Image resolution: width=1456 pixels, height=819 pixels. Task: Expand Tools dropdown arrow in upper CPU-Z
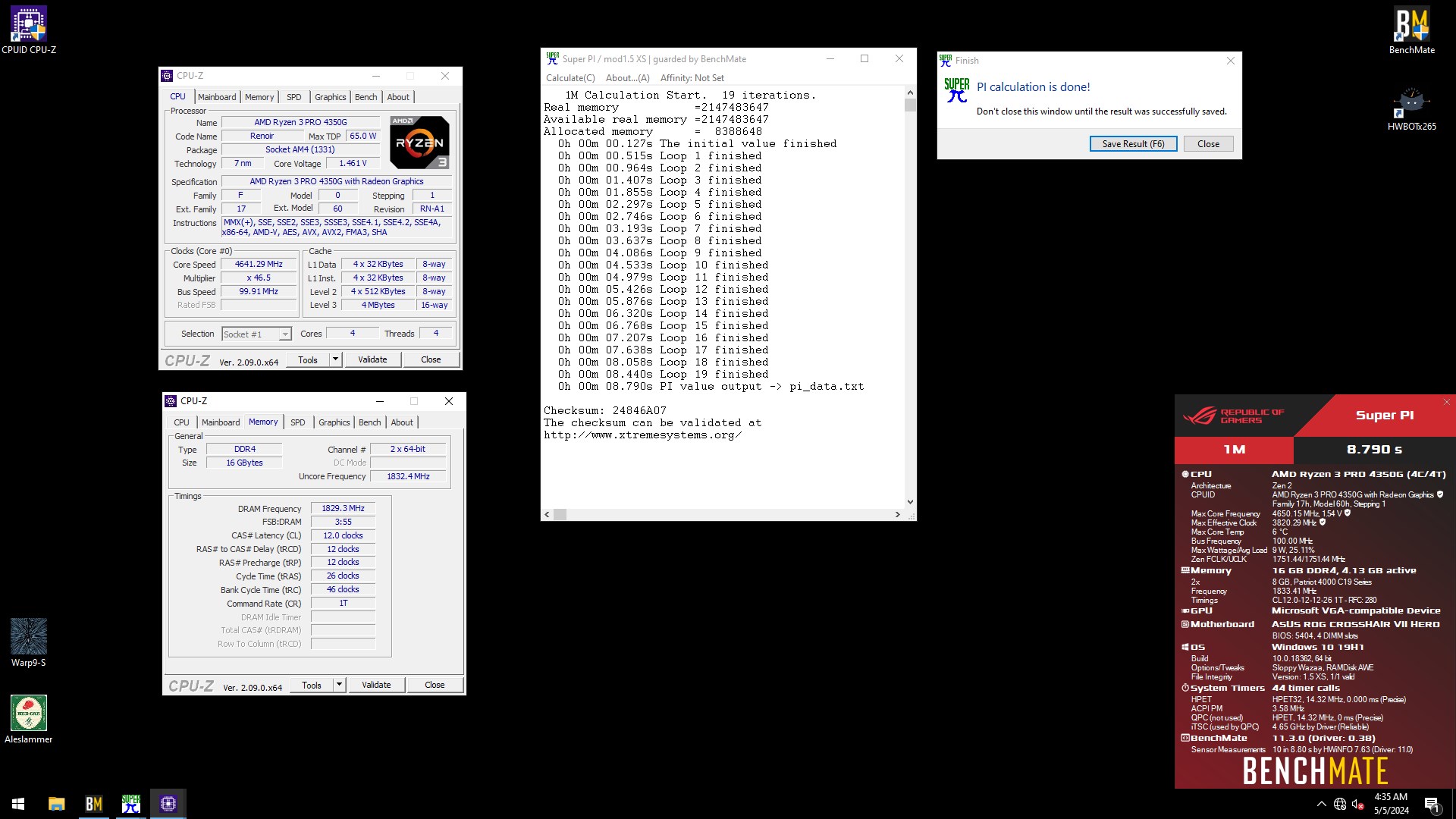click(335, 359)
